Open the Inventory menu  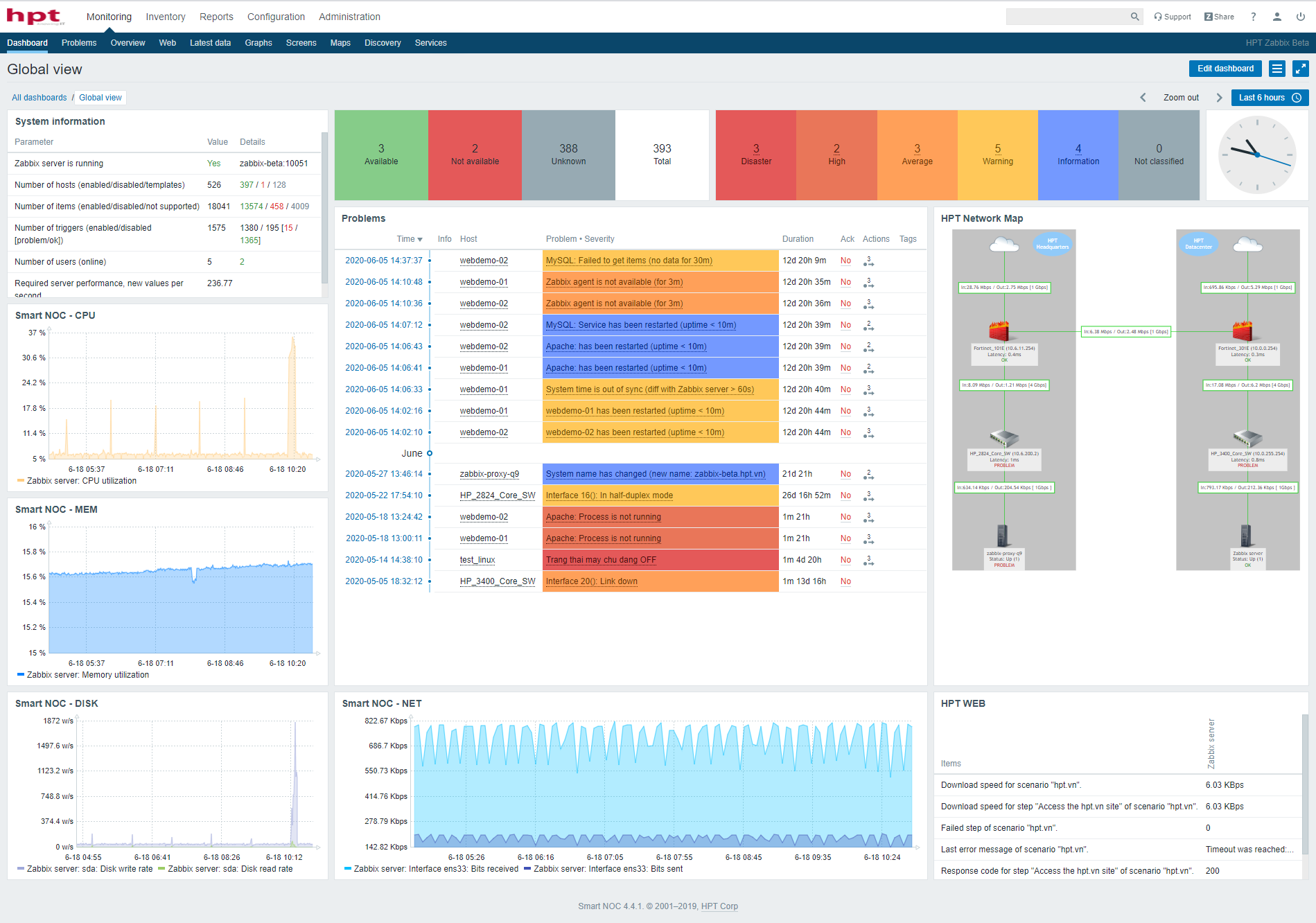(165, 17)
